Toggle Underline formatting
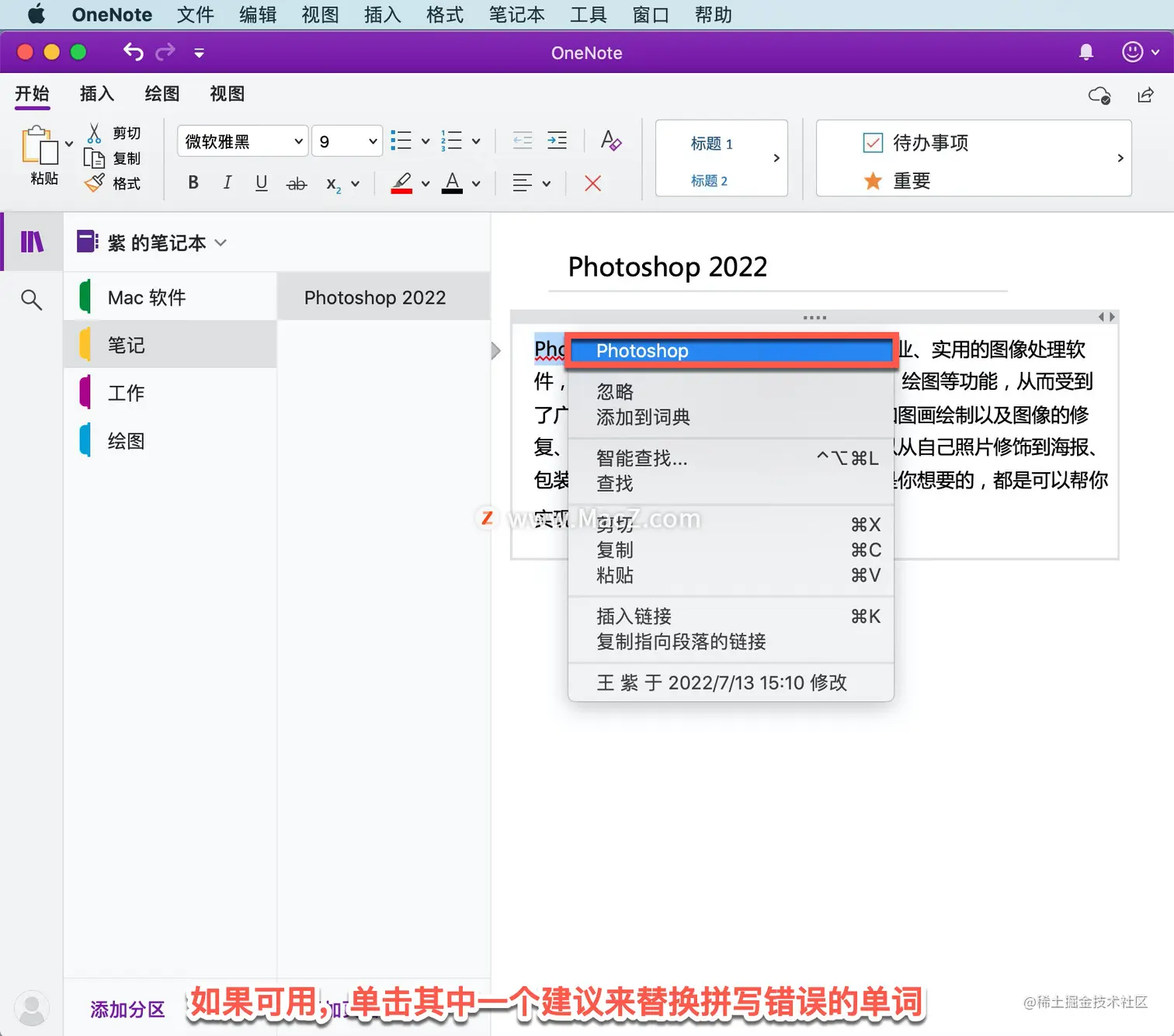 262,183
